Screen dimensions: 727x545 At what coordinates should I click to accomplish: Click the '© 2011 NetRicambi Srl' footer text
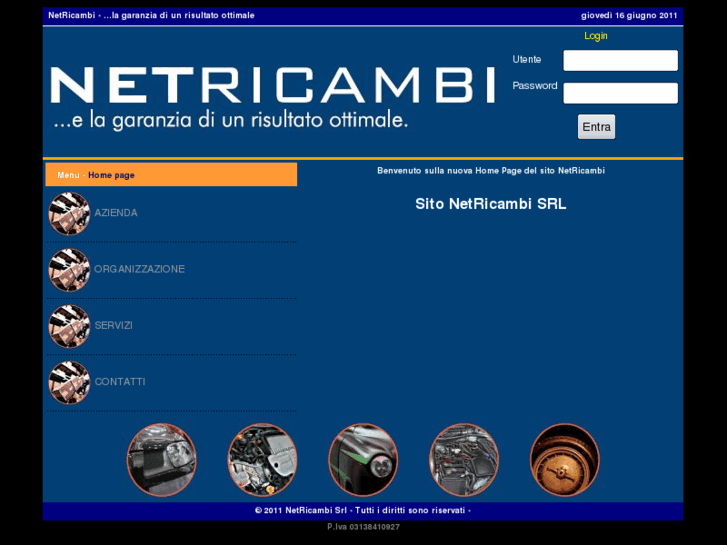363,510
